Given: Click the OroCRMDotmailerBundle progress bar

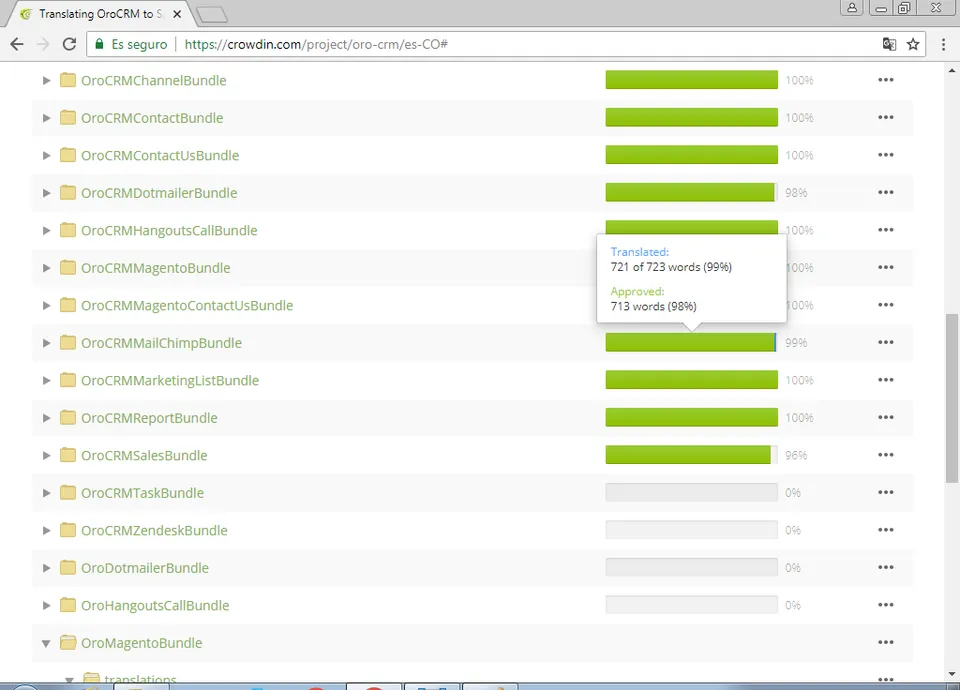Looking at the screenshot, I should coord(691,192).
